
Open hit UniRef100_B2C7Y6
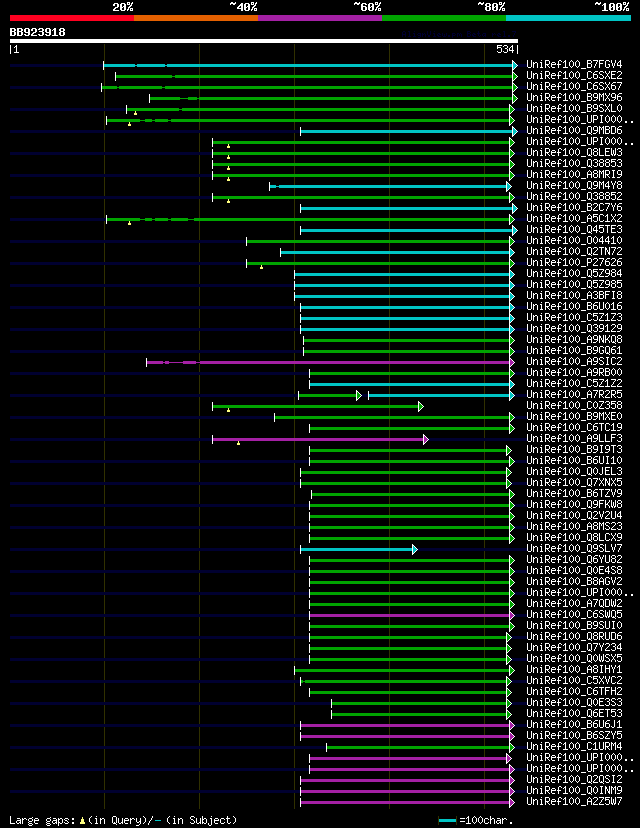(x=574, y=208)
